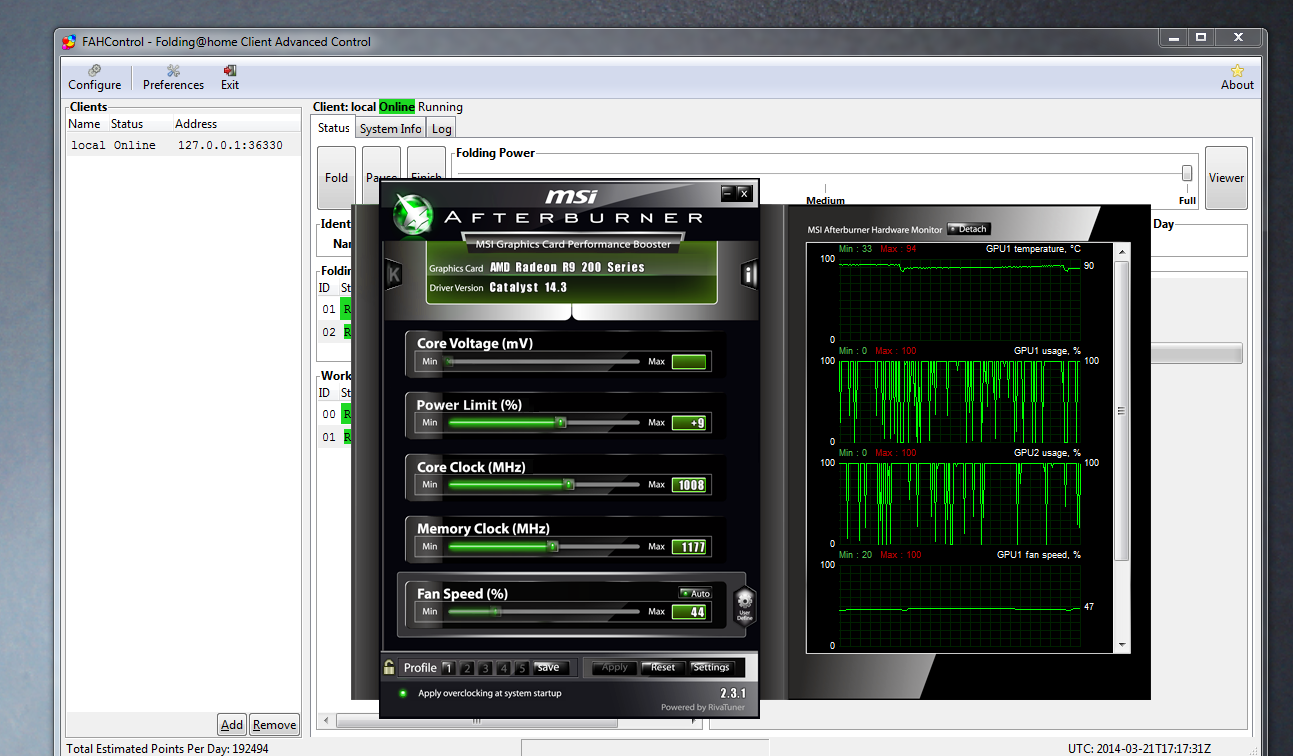Click the hardware monitor vertical scrollbar thumb
Image resolution: width=1293 pixels, height=756 pixels.
click(1122, 411)
